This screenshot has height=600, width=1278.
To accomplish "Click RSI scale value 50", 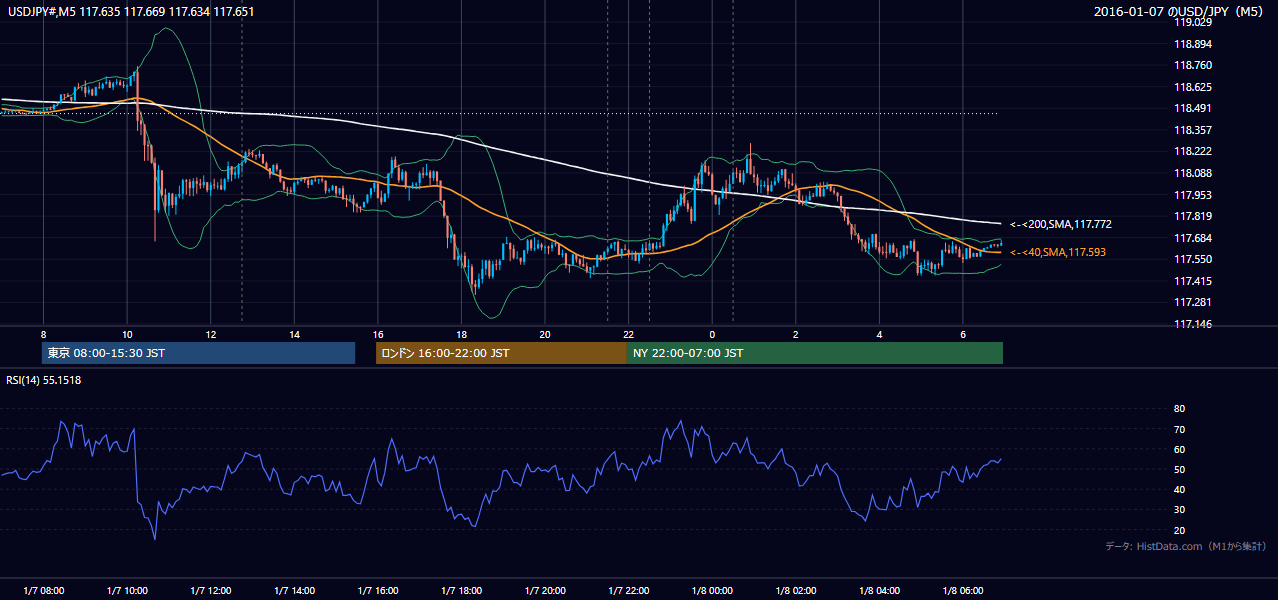I will point(1179,469).
